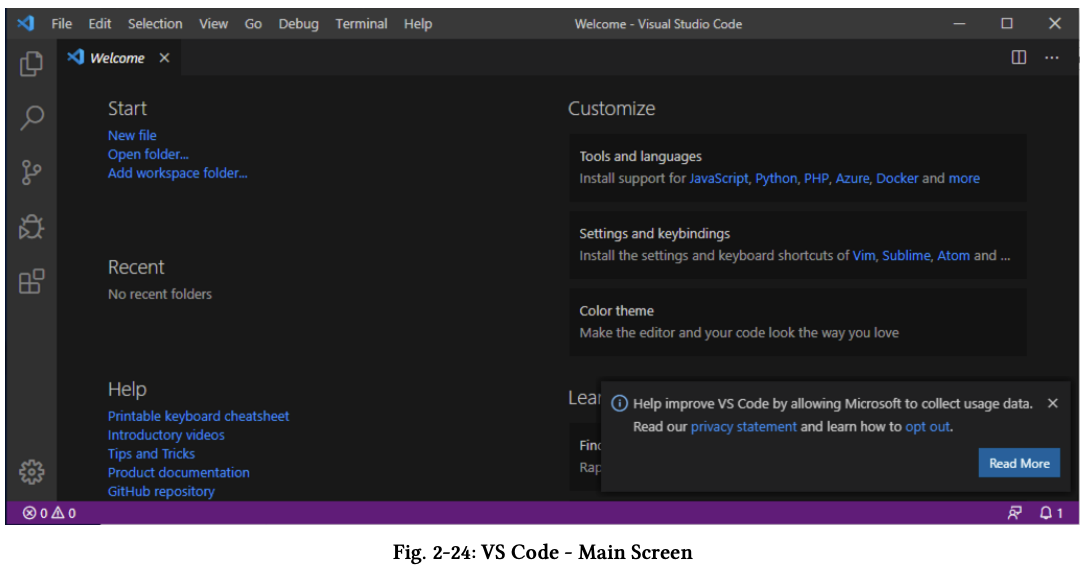Viewport: 1082px width, 570px height.
Task: Open the Source Control view
Action: [x=31, y=173]
